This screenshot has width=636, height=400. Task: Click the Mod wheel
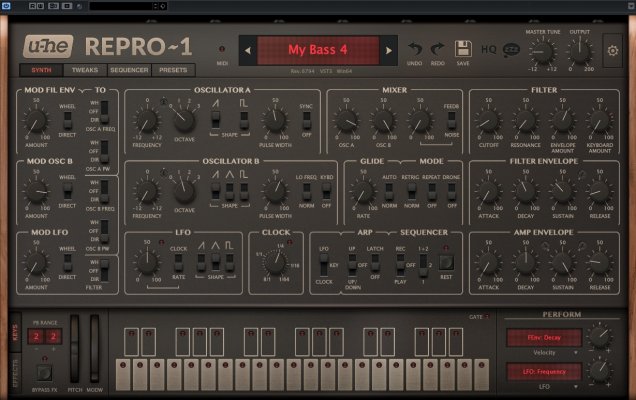point(95,349)
